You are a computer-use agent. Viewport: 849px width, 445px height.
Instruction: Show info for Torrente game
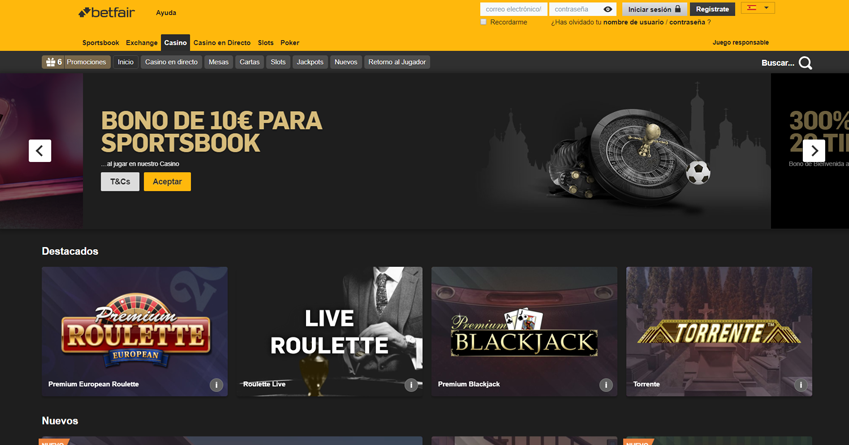tap(801, 385)
